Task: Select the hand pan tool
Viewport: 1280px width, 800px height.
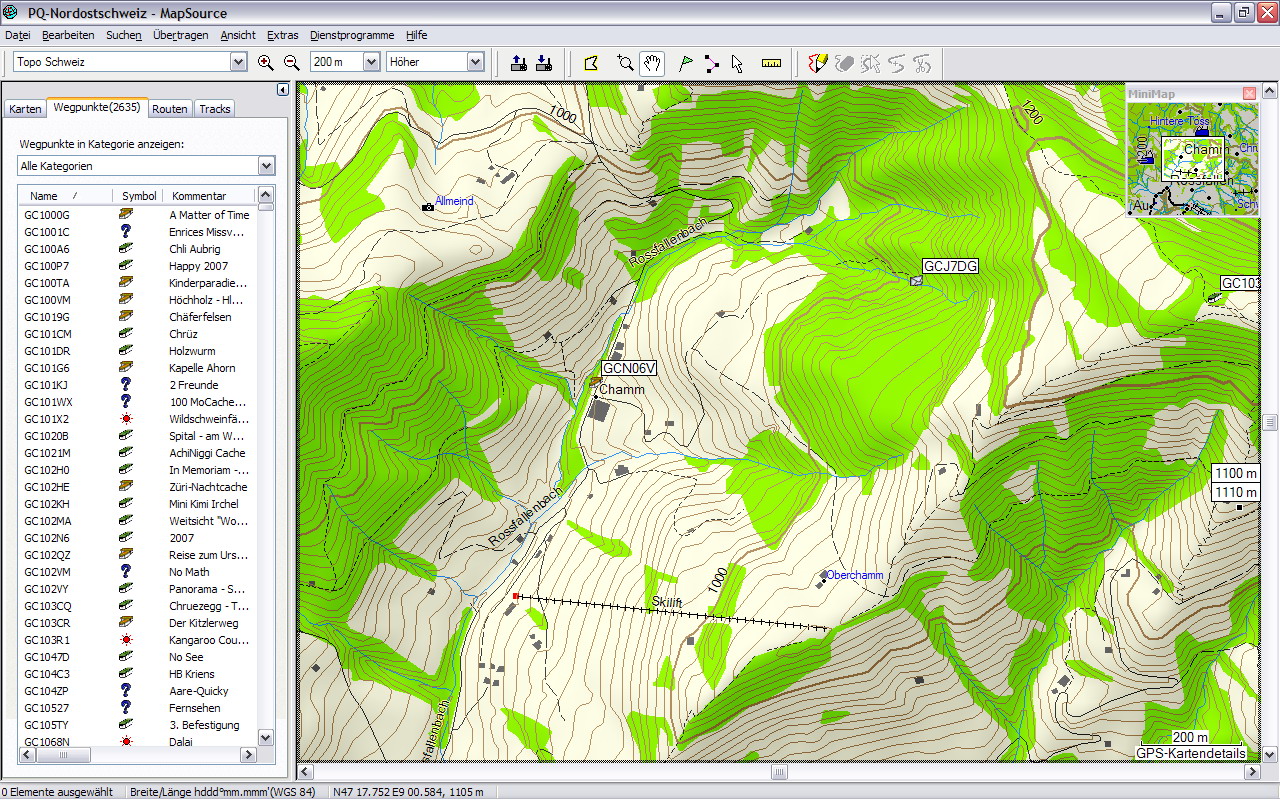Action: (x=652, y=63)
